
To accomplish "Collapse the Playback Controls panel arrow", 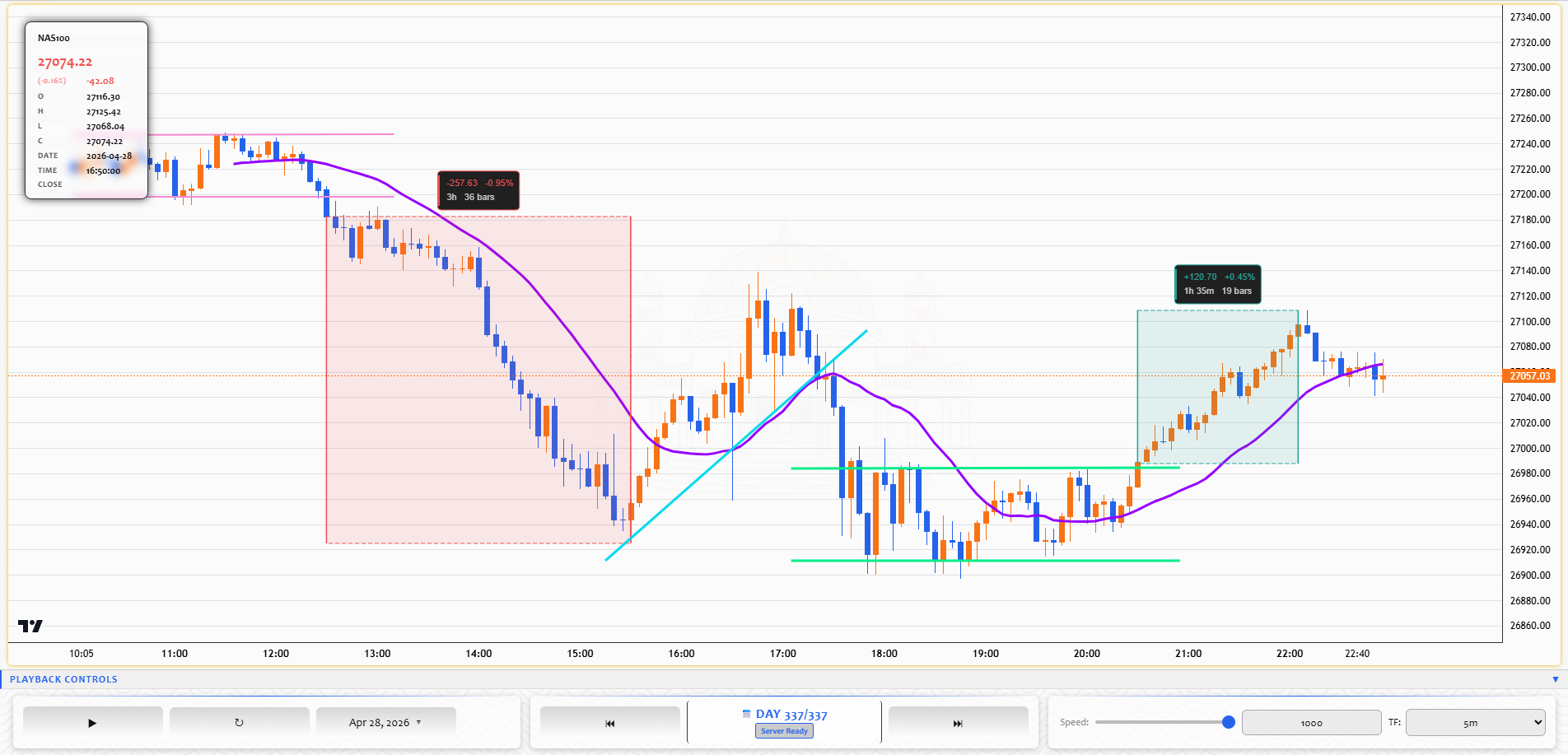I will point(1555,679).
